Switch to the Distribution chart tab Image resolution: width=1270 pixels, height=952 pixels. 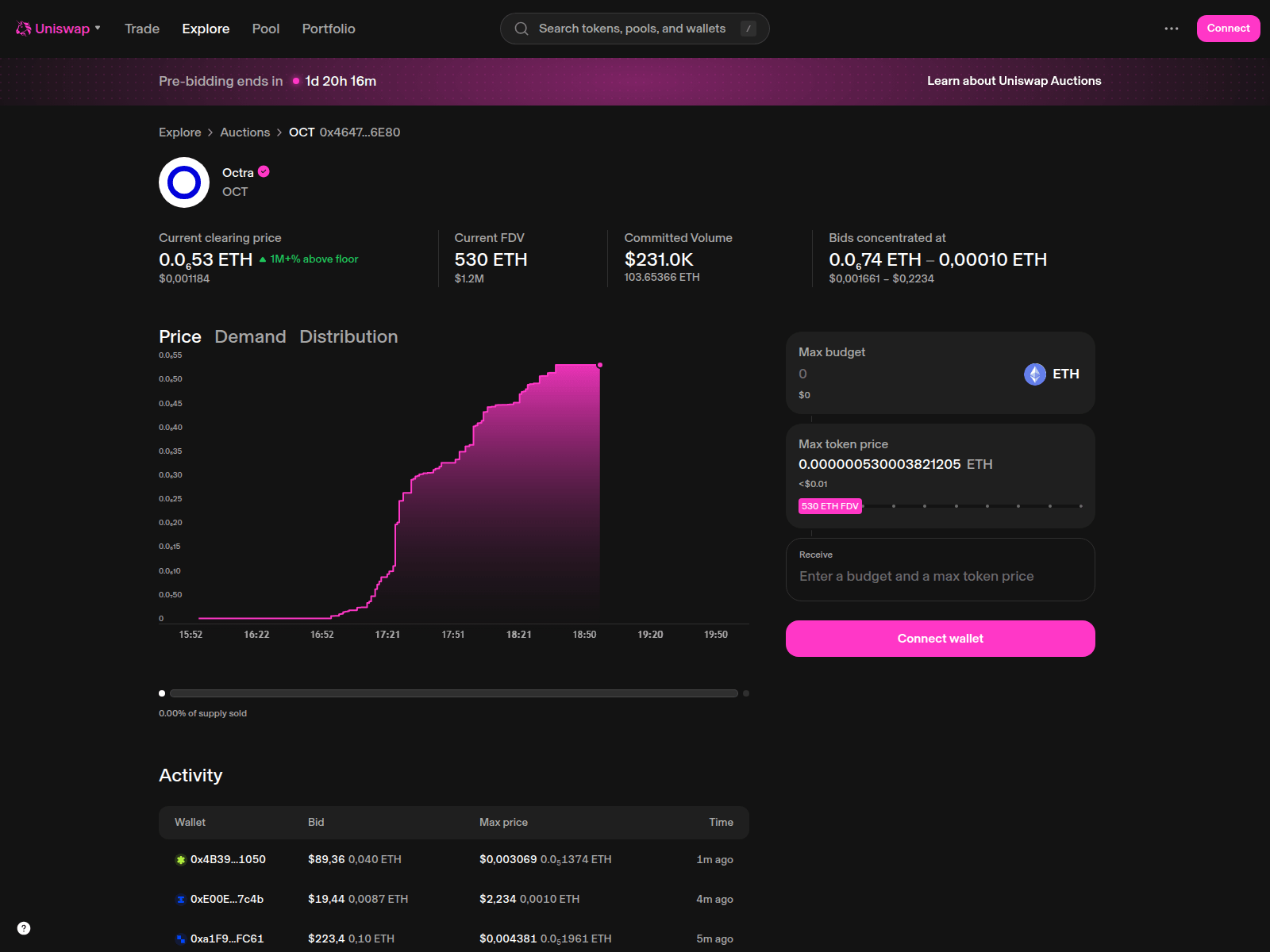point(348,336)
